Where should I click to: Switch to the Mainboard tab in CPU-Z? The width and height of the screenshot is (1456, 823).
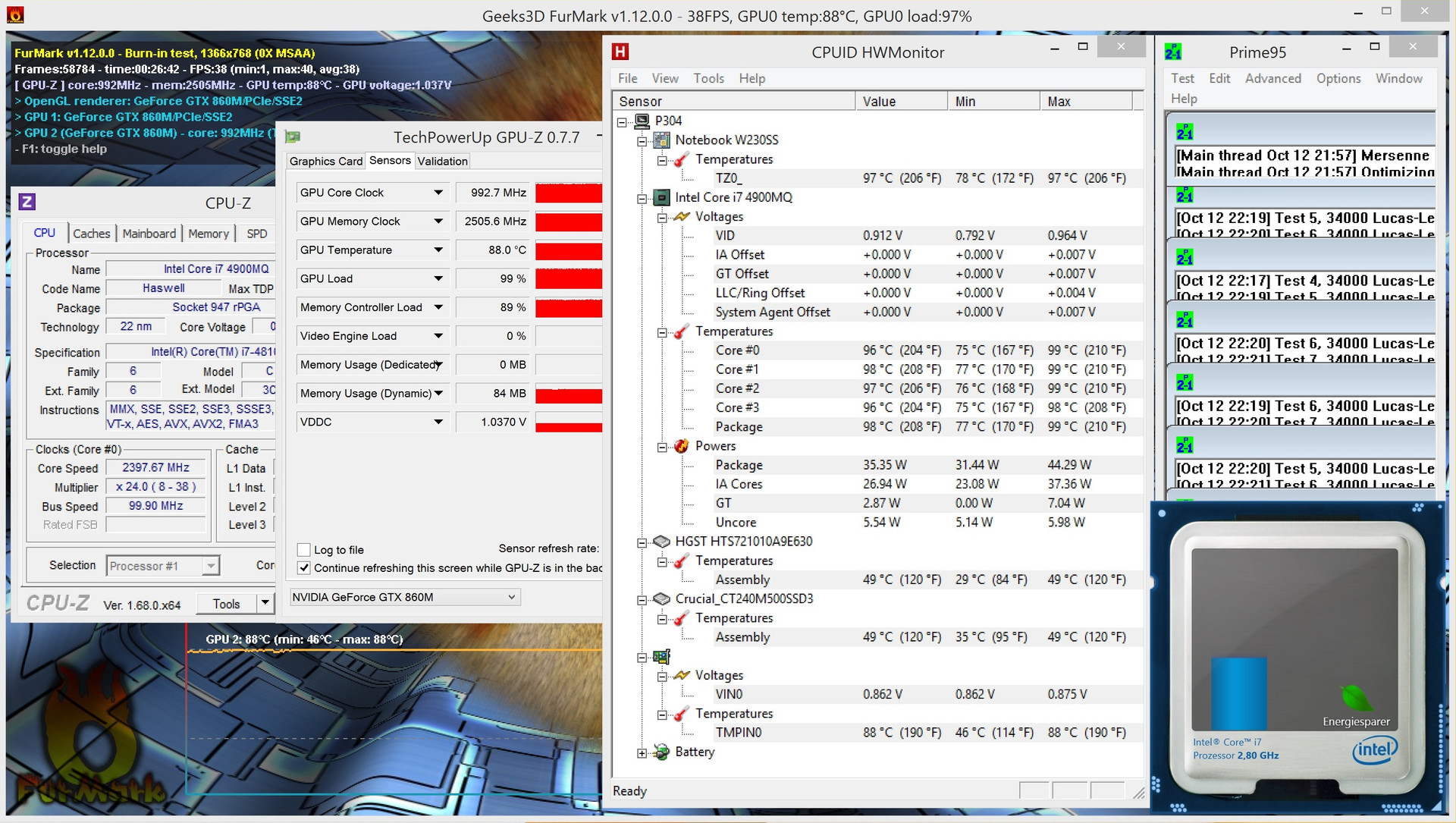tap(149, 234)
